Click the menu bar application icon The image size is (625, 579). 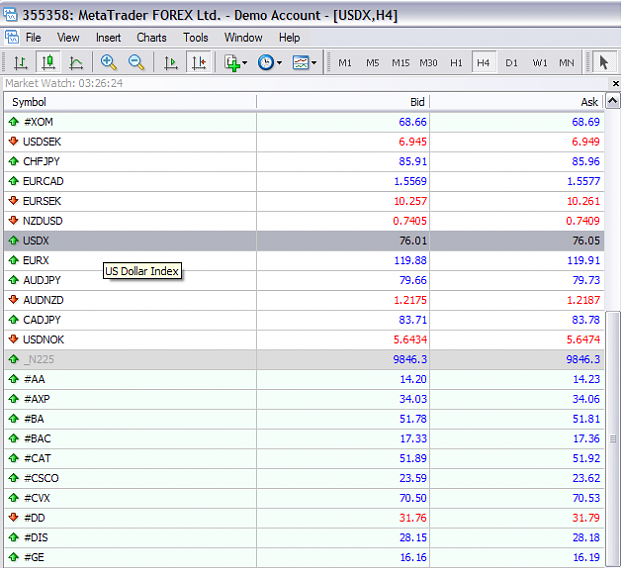click(12, 37)
